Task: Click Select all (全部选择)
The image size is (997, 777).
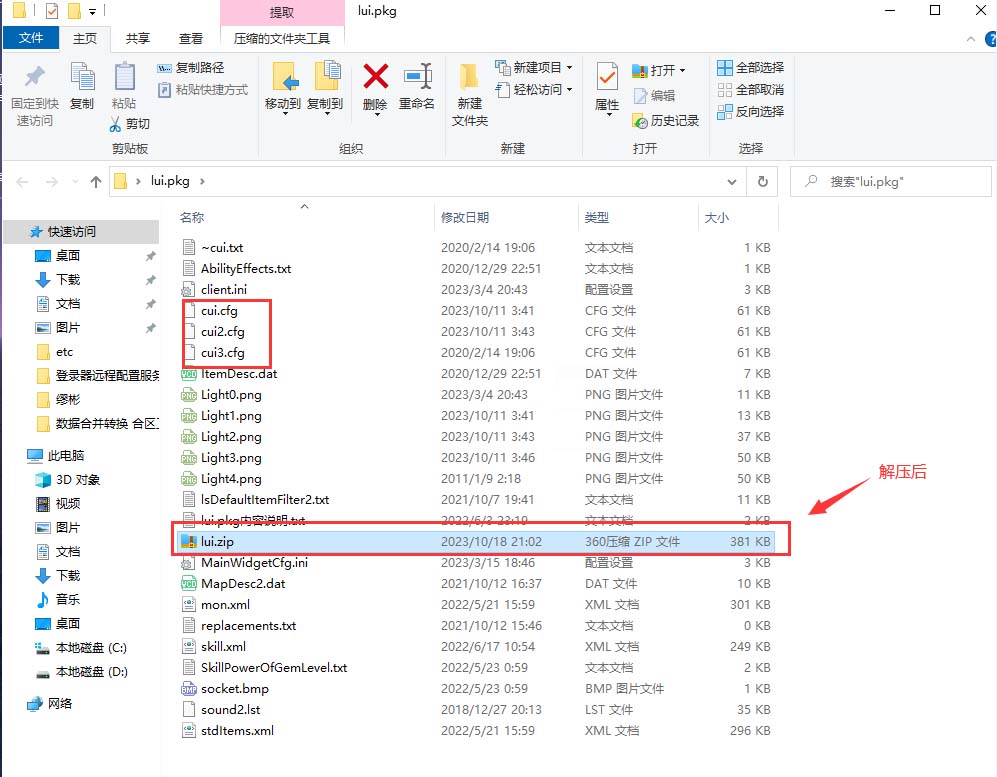Action: tap(751, 67)
